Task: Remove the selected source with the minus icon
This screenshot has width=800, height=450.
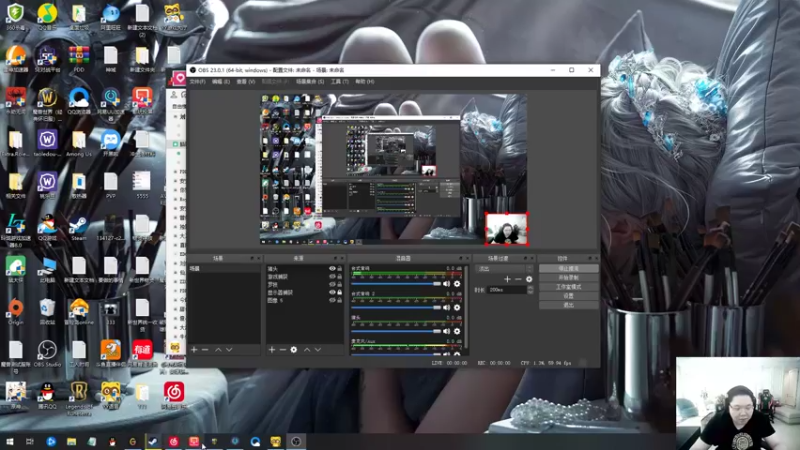Action: coord(283,350)
